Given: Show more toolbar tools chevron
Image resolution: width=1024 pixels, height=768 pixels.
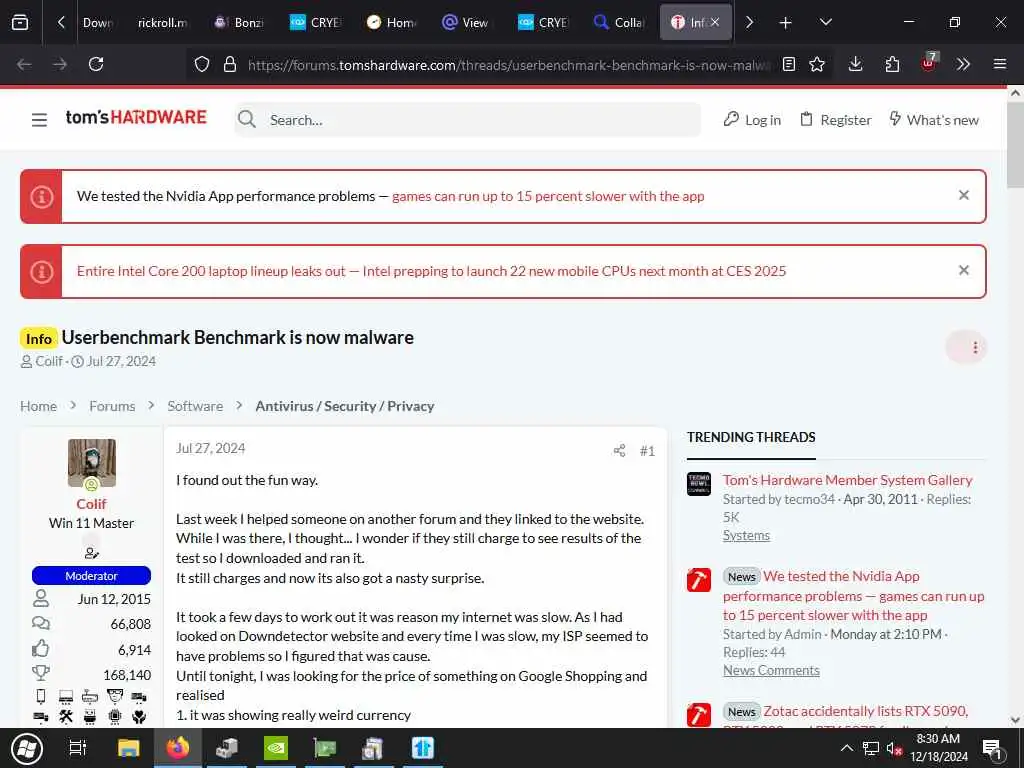Looking at the screenshot, I should click(x=963, y=64).
